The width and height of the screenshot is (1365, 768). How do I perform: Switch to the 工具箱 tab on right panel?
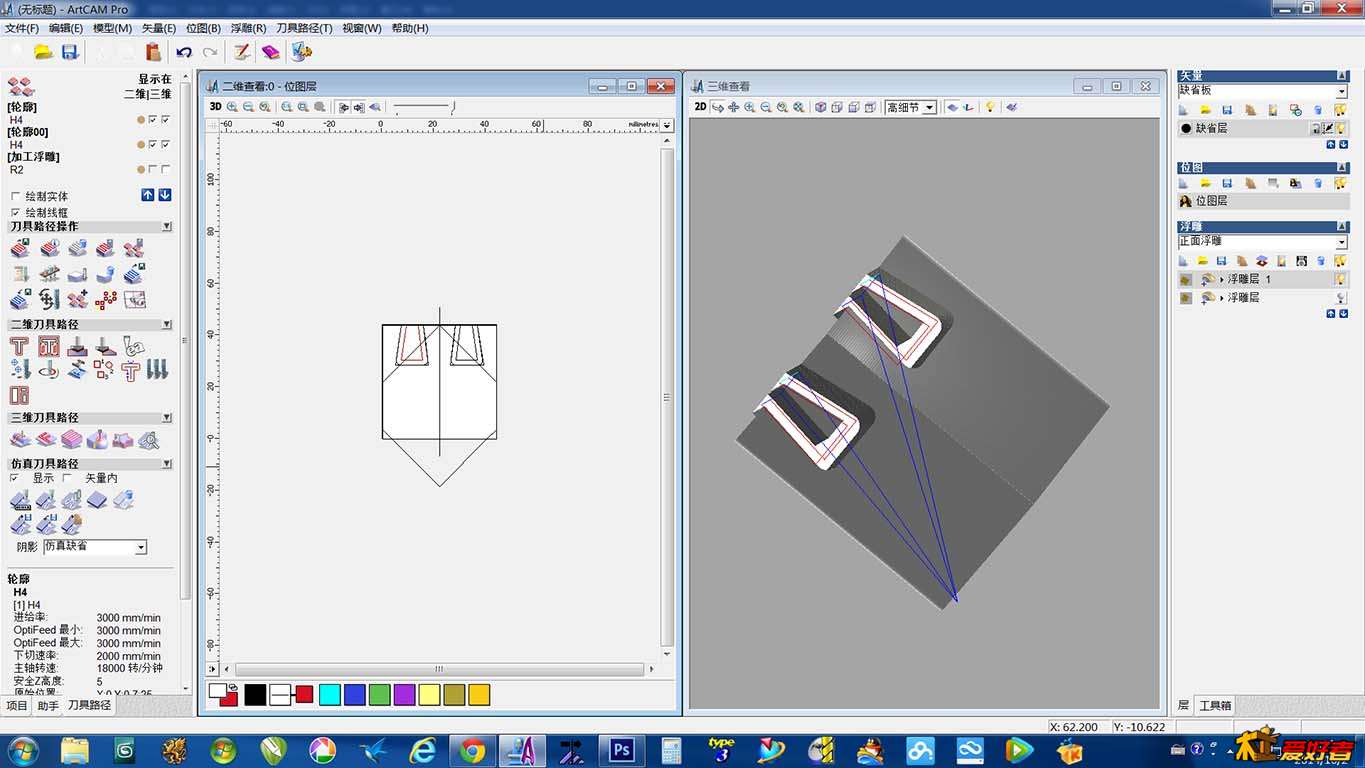1215,705
